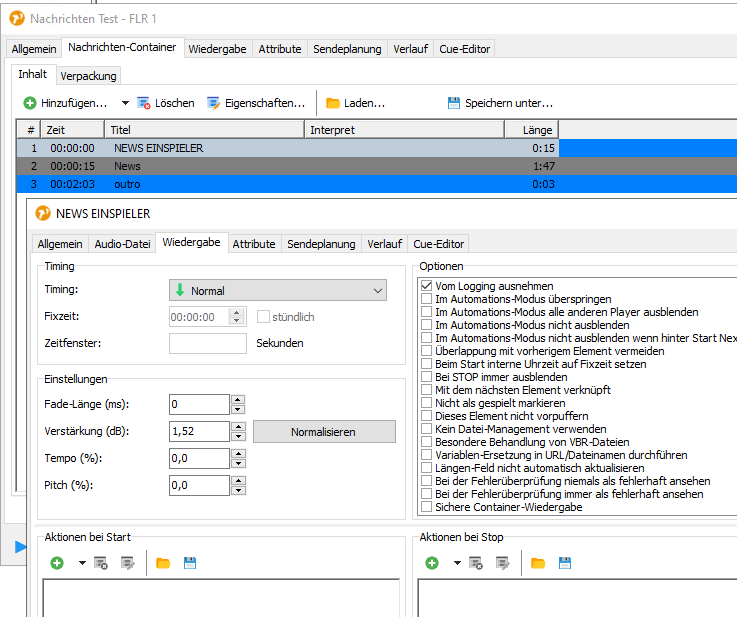The height and width of the screenshot is (617, 737).
Task: Open Sendeplanung tab in NEWS EINSPIELER
Action: (x=321, y=244)
